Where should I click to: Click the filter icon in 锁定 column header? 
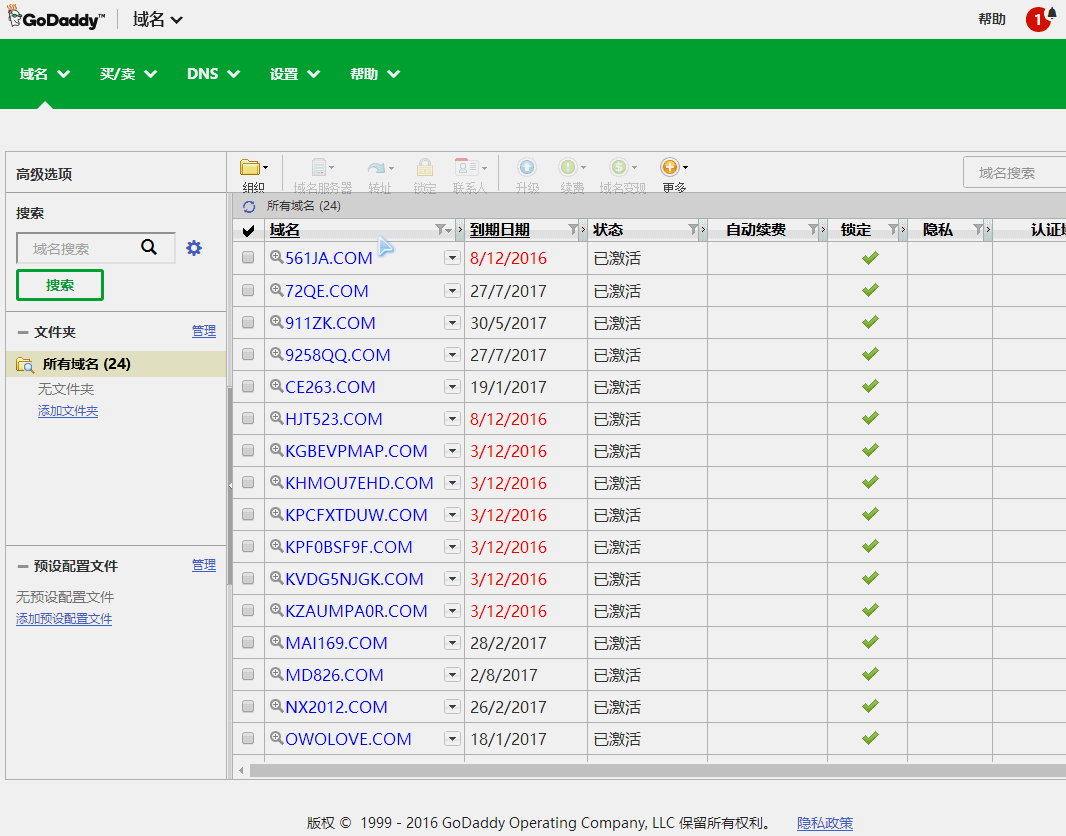tap(893, 230)
